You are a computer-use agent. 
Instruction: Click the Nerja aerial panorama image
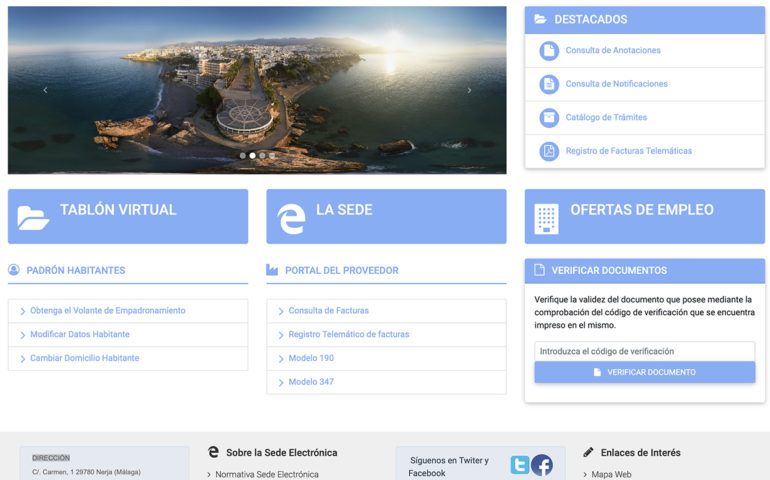pos(257,90)
